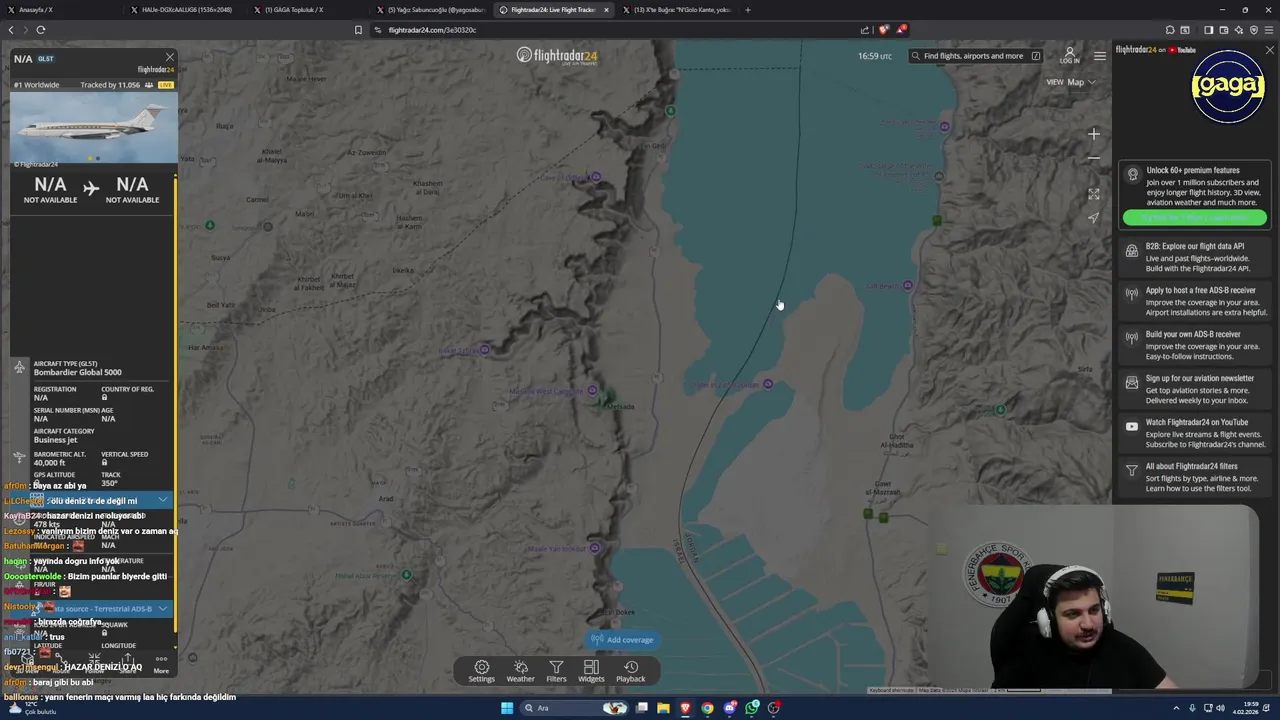Switch to Yağız Sabuncuoğlu X tab
The height and width of the screenshot is (720, 1280).
point(430,10)
